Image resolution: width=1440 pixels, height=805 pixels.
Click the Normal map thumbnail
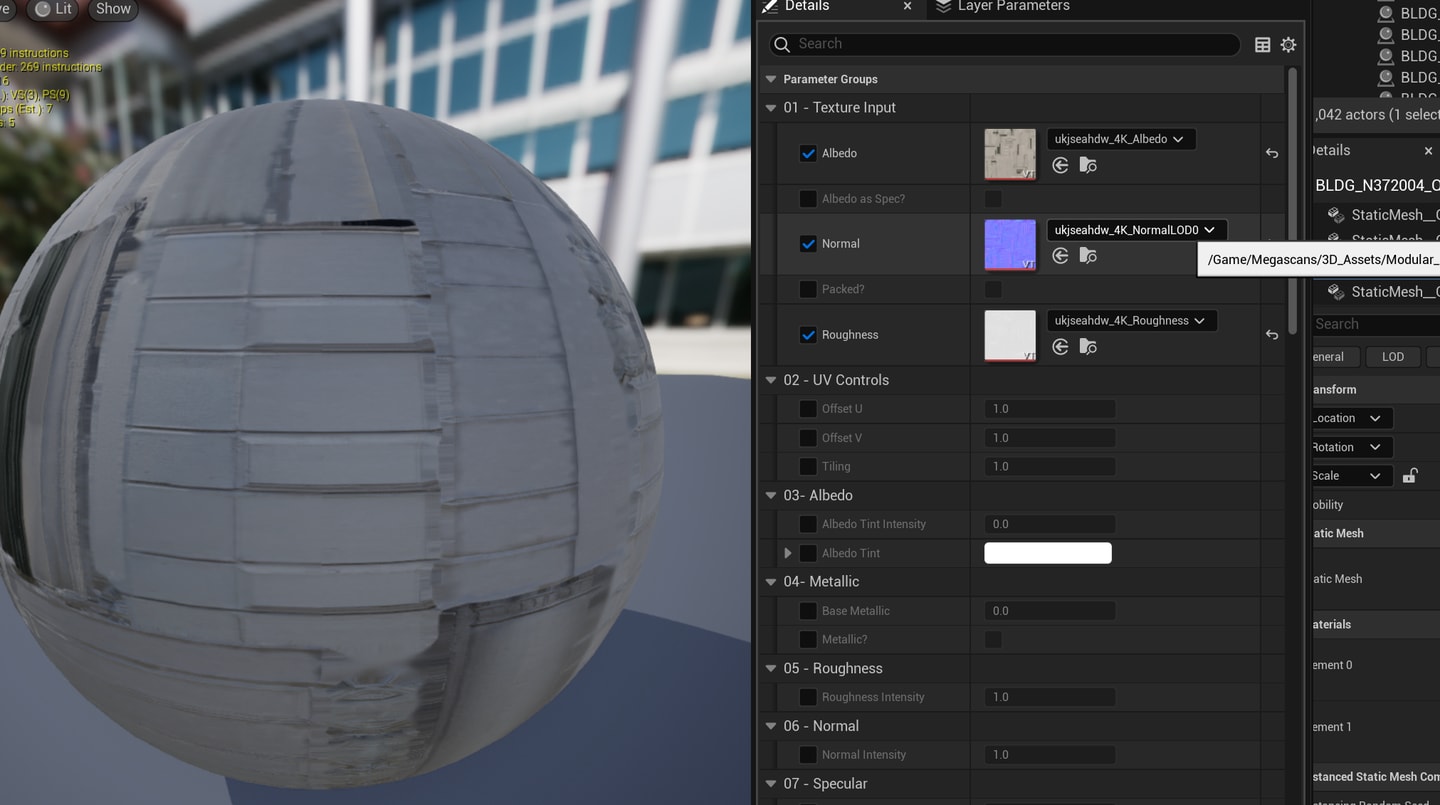[1010, 245]
